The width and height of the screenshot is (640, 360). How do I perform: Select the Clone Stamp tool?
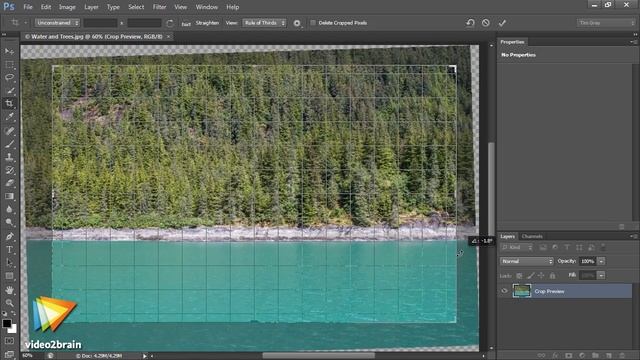(x=9, y=157)
